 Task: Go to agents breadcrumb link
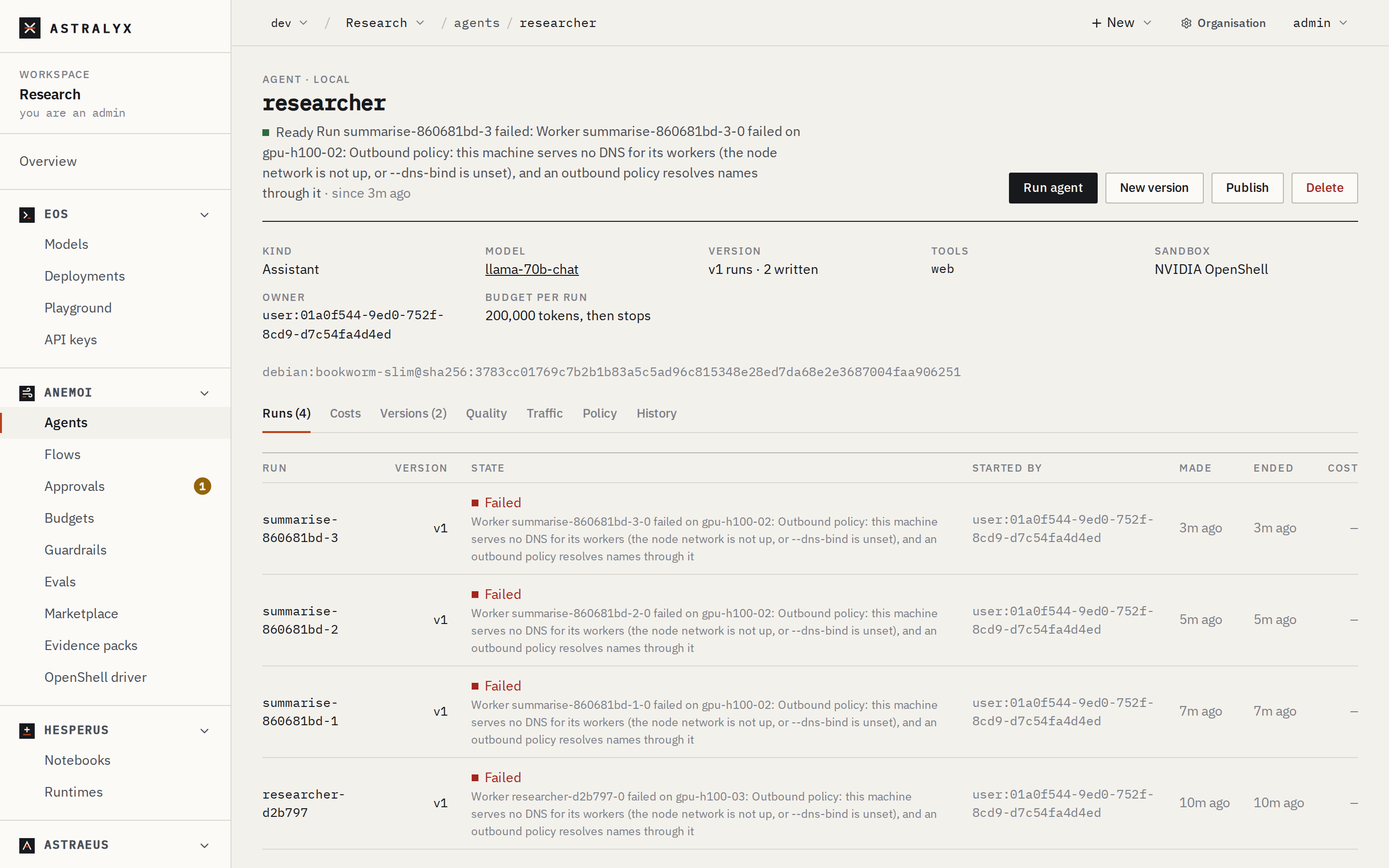click(x=477, y=23)
